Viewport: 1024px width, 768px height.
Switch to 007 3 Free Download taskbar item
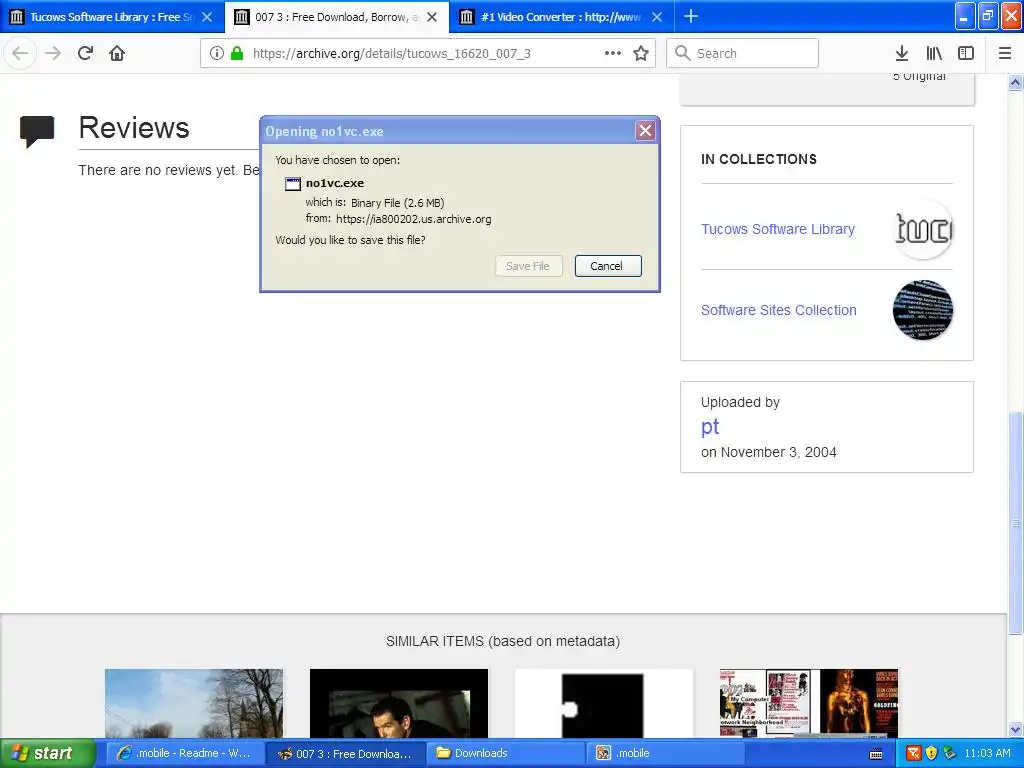point(346,754)
